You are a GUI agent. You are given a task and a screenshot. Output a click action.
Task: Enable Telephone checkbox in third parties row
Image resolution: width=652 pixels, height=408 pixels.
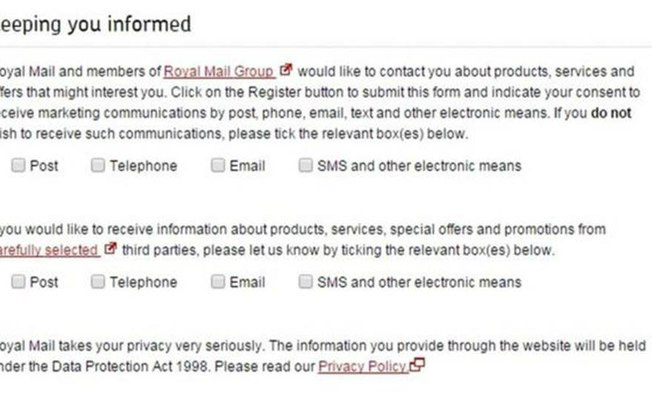click(98, 282)
